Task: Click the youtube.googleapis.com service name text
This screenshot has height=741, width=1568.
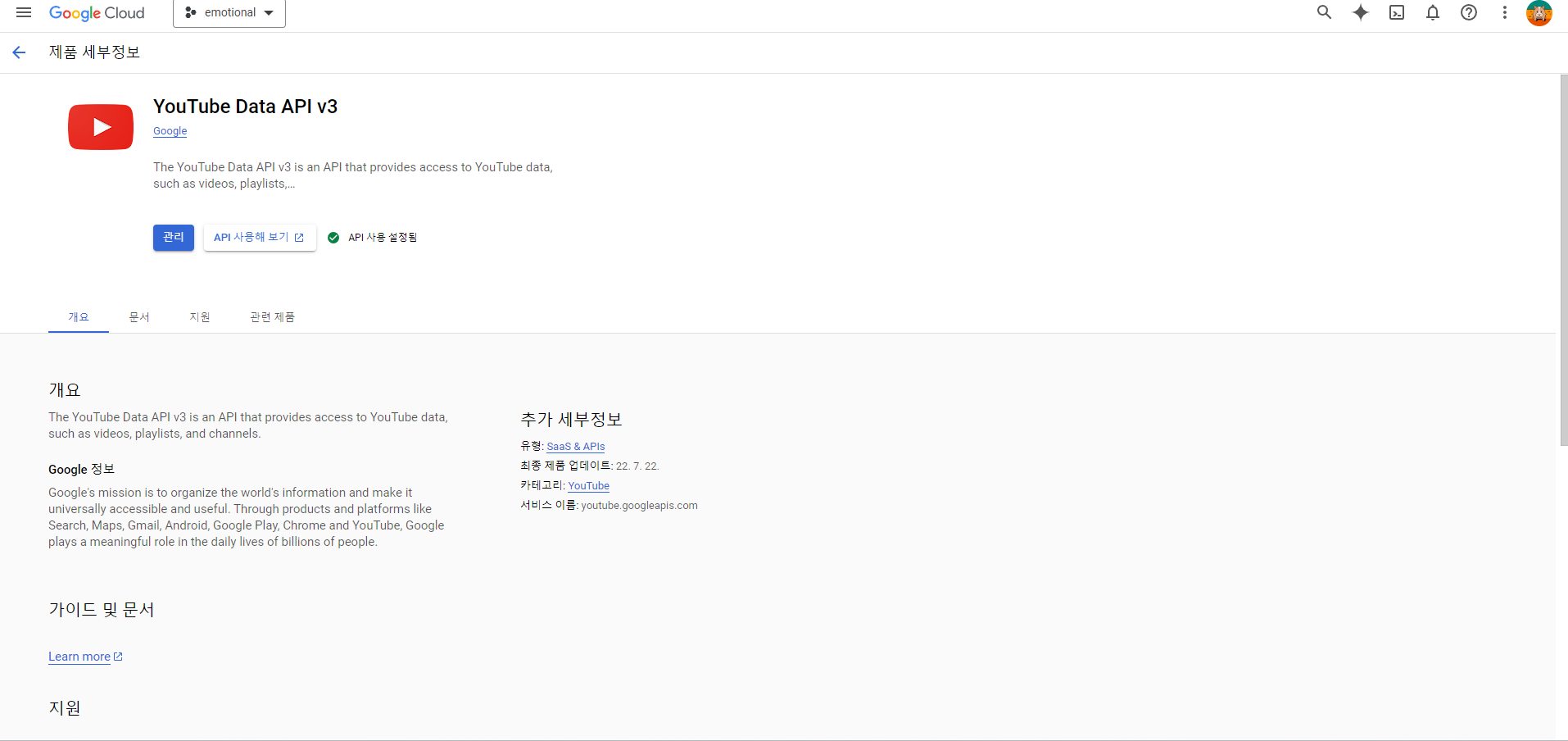Action: coord(639,506)
